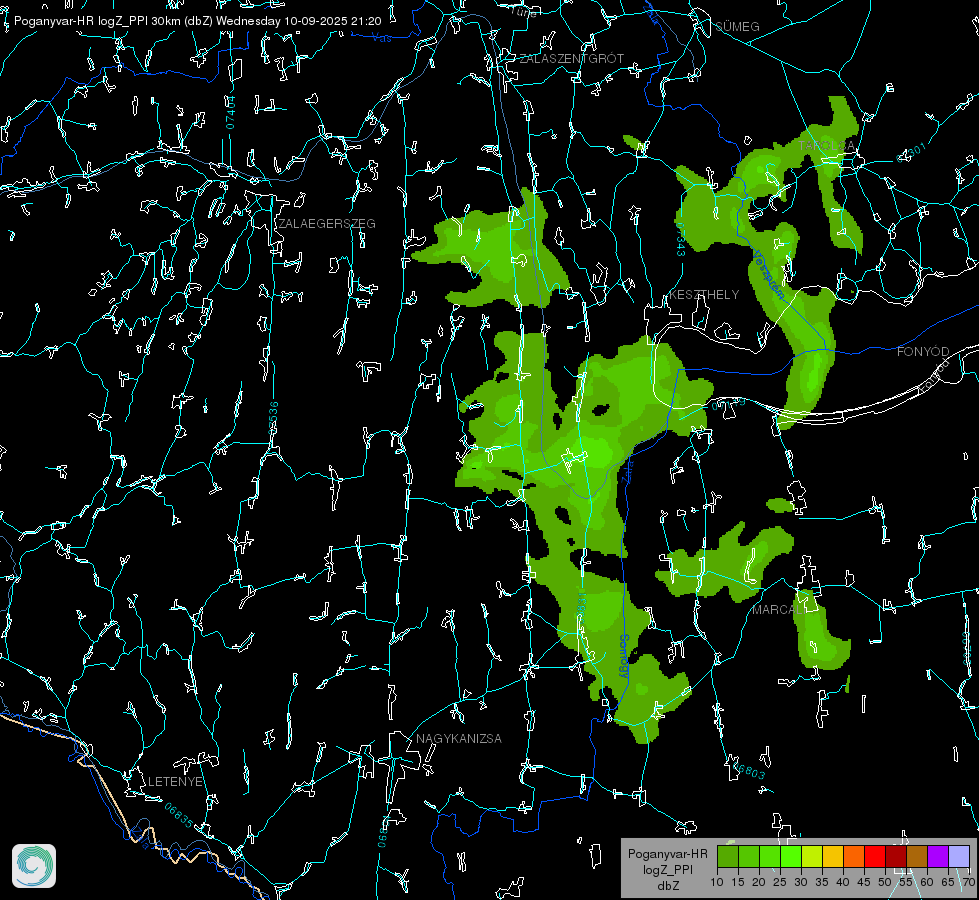Select the yellow 35–40 dBZ swatch
The width and height of the screenshot is (979, 900).
834,856
